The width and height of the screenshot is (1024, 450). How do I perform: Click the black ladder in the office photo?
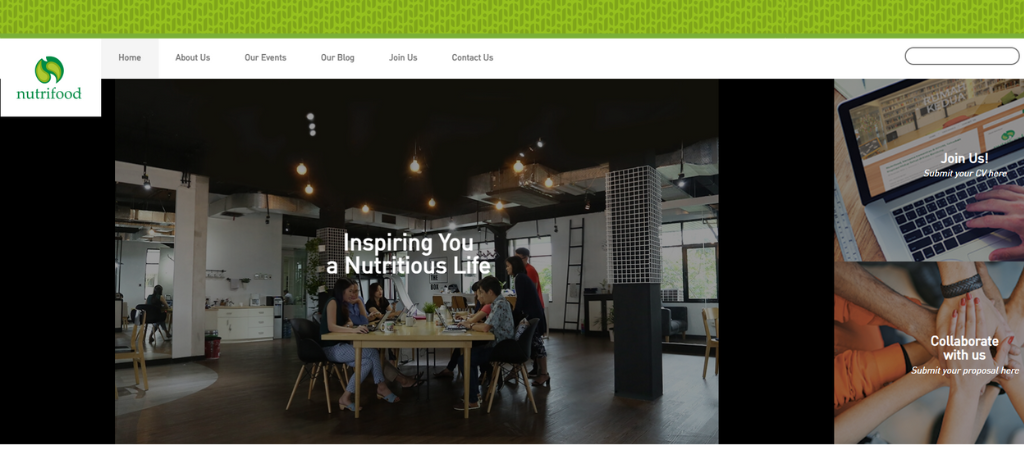click(x=574, y=274)
